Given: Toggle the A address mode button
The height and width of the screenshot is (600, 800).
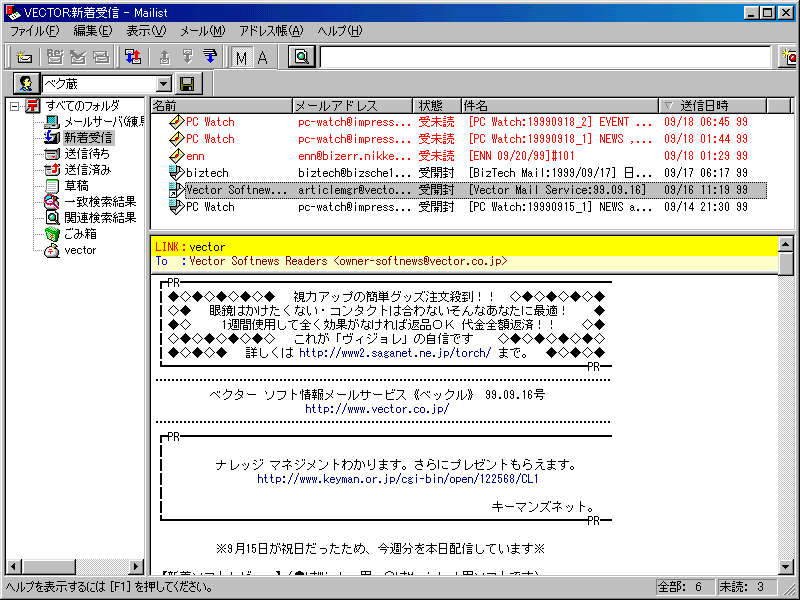Looking at the screenshot, I should click(263, 57).
